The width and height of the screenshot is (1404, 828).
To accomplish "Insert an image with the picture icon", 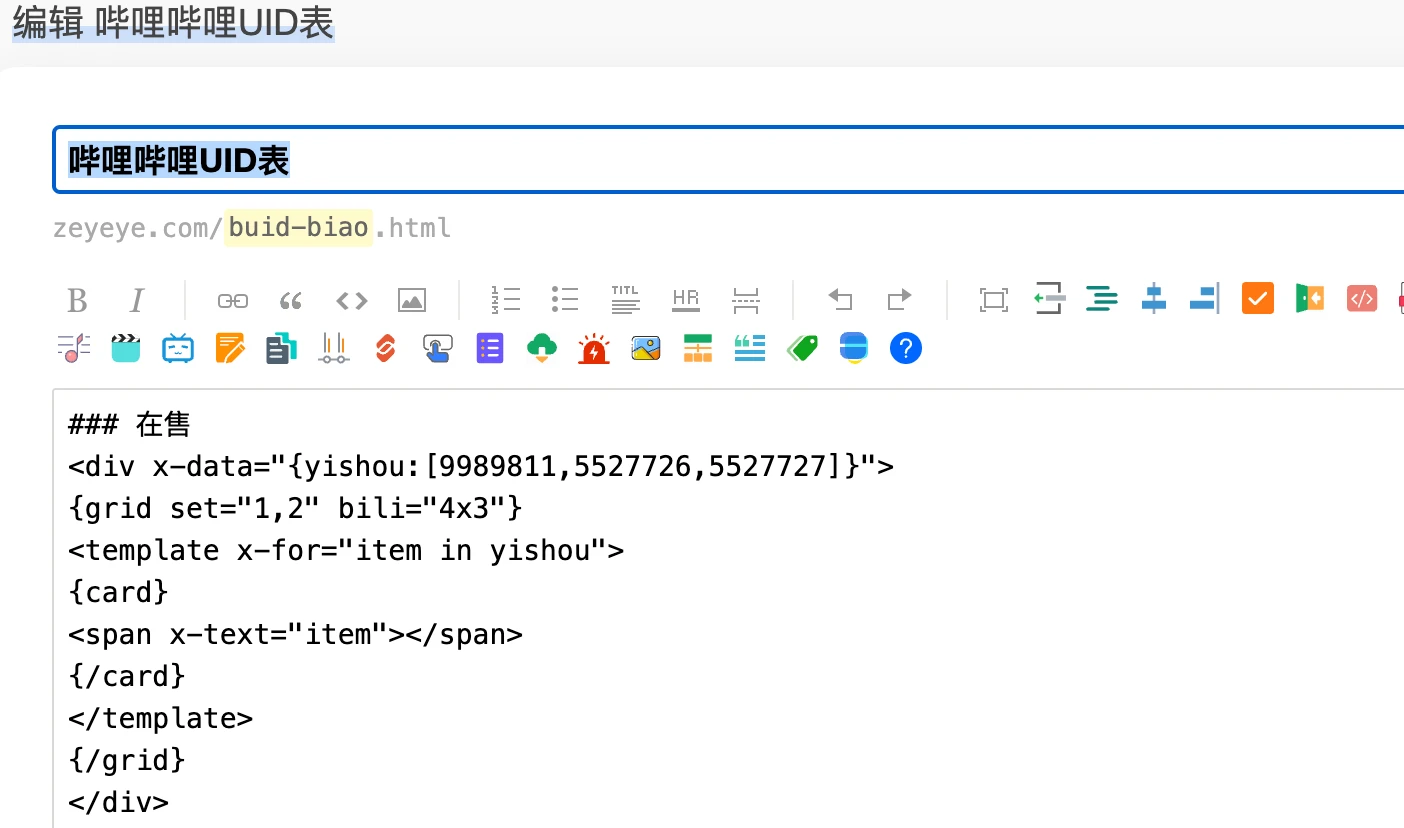I will (x=412, y=300).
